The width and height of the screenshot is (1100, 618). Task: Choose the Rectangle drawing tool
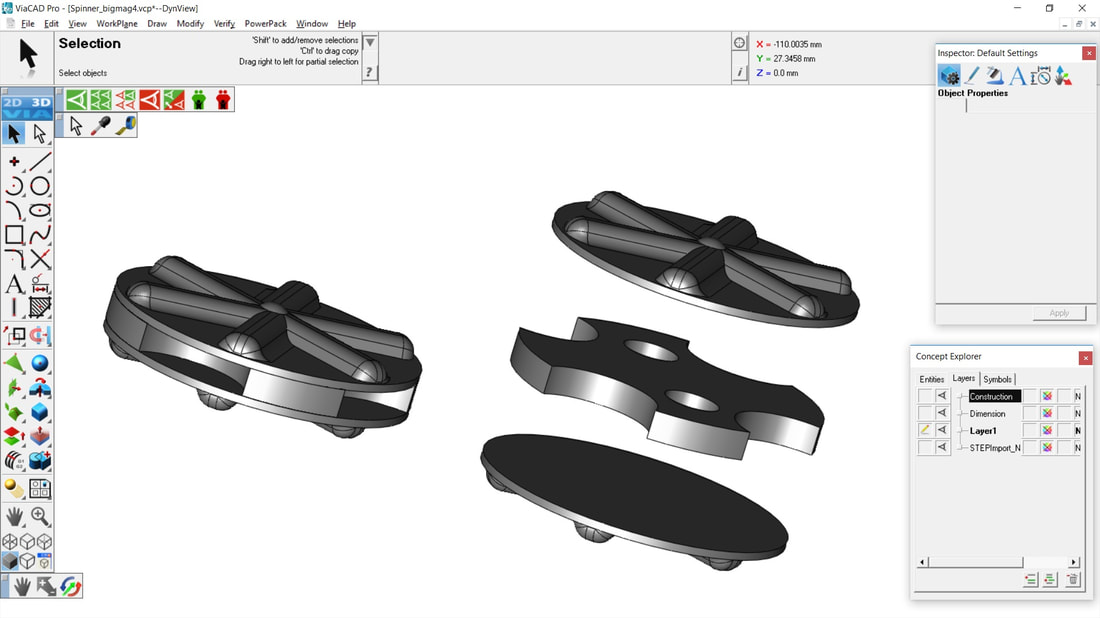click(14, 235)
